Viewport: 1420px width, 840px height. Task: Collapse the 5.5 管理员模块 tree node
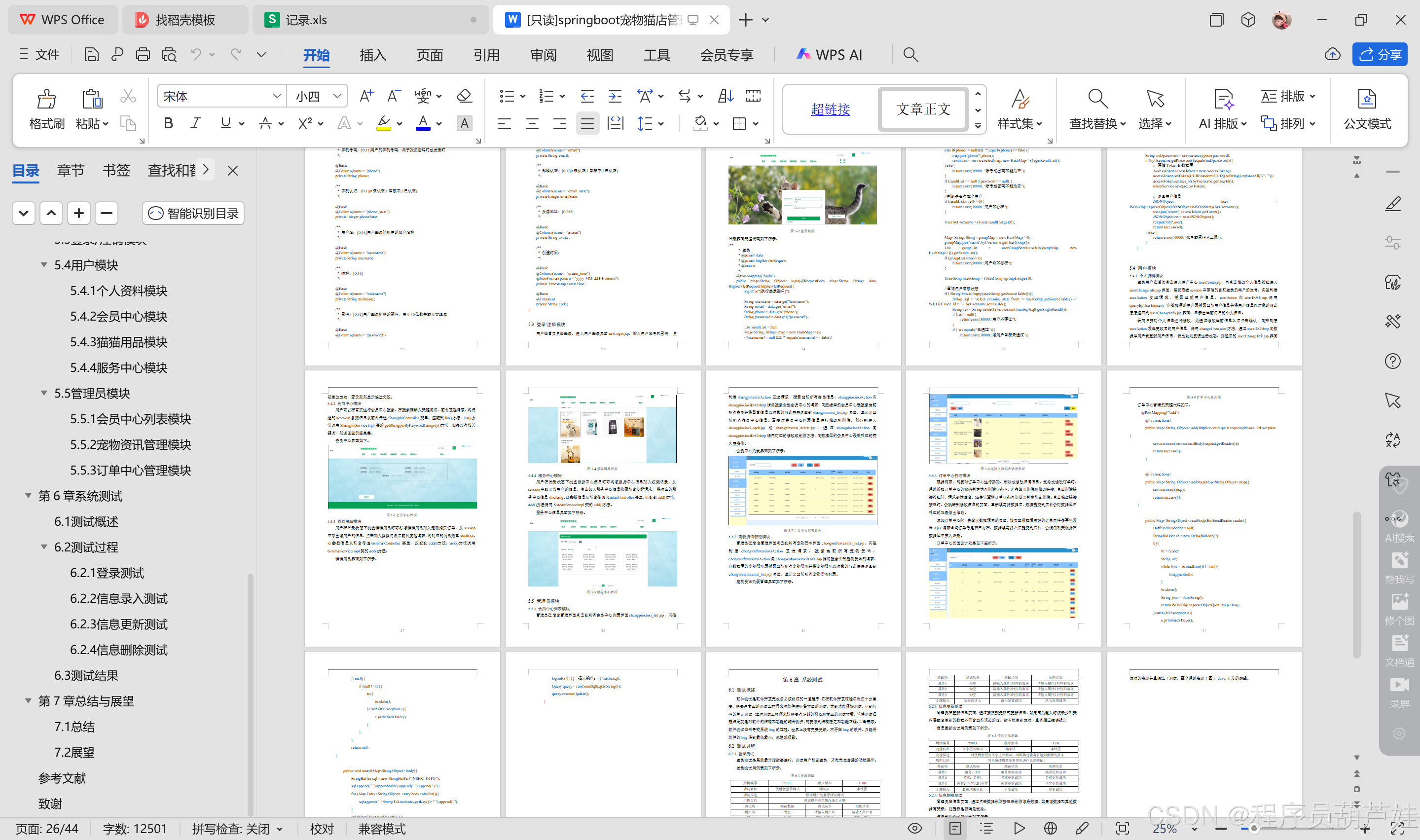tap(44, 393)
